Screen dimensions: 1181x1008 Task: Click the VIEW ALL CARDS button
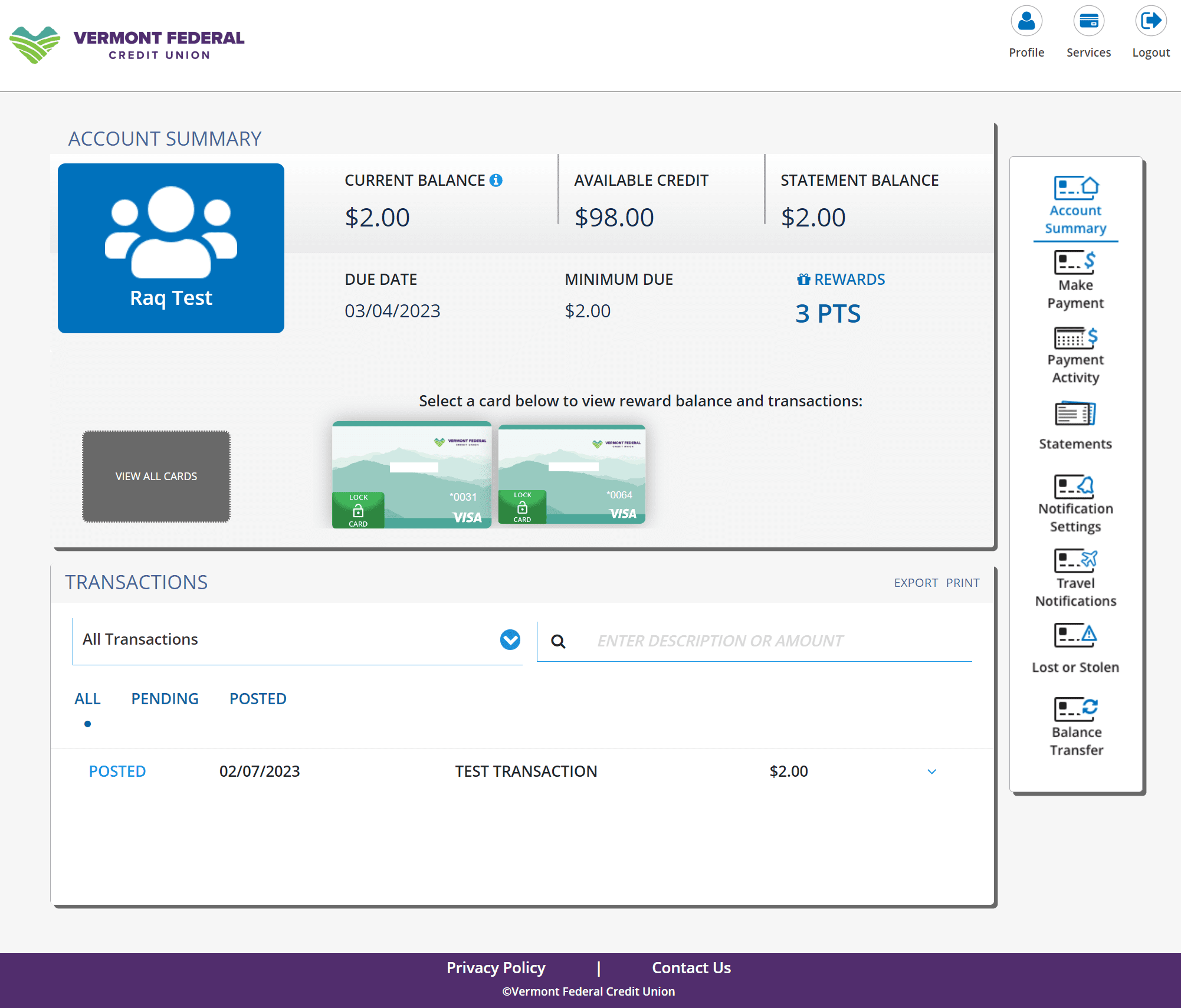(156, 476)
